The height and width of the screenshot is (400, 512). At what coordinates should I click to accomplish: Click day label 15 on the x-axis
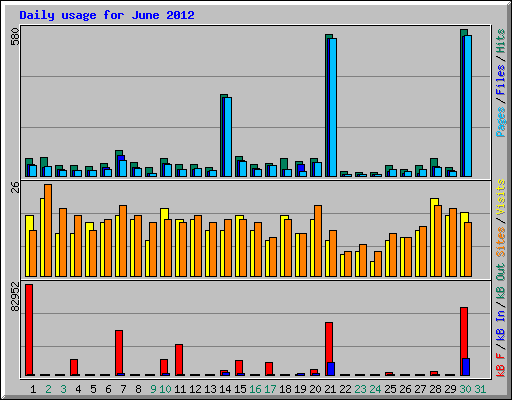(240, 389)
